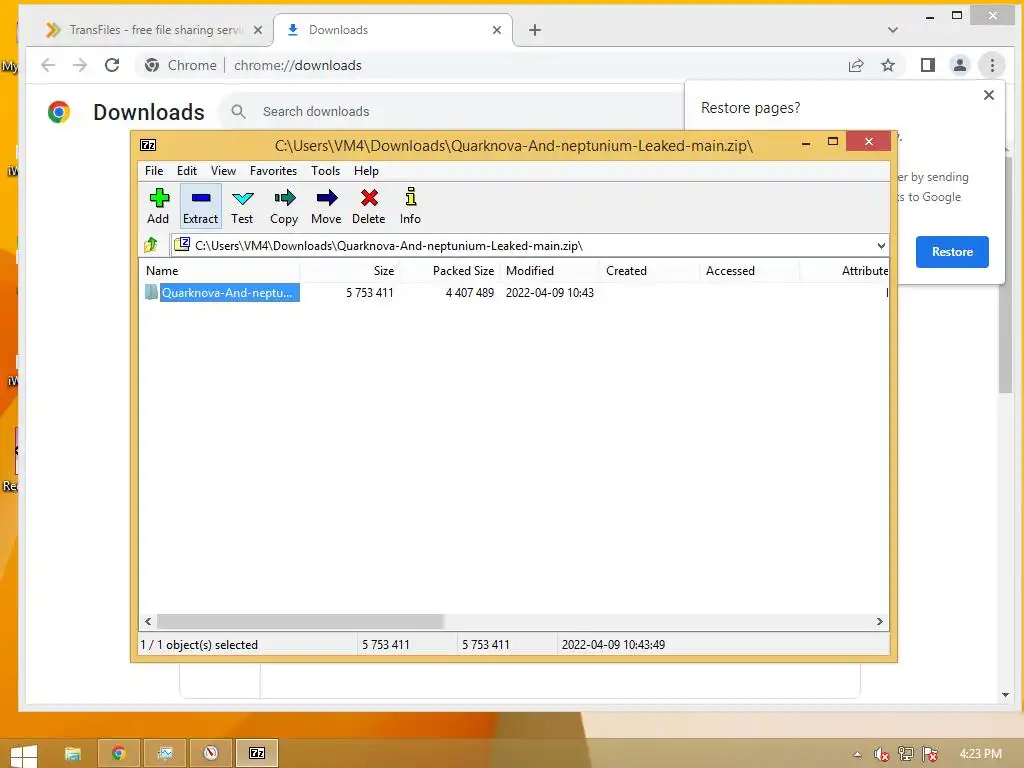Click the Chrome page scroll down arrow
Image resolution: width=1024 pixels, height=768 pixels.
point(1005,696)
